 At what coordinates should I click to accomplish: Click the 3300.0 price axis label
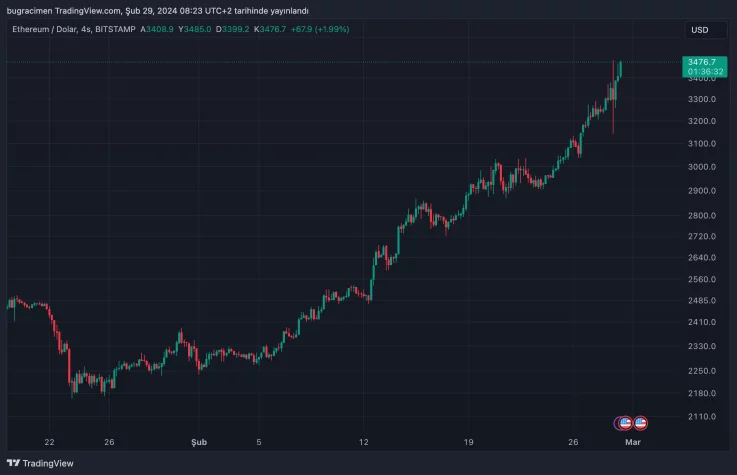coord(702,99)
